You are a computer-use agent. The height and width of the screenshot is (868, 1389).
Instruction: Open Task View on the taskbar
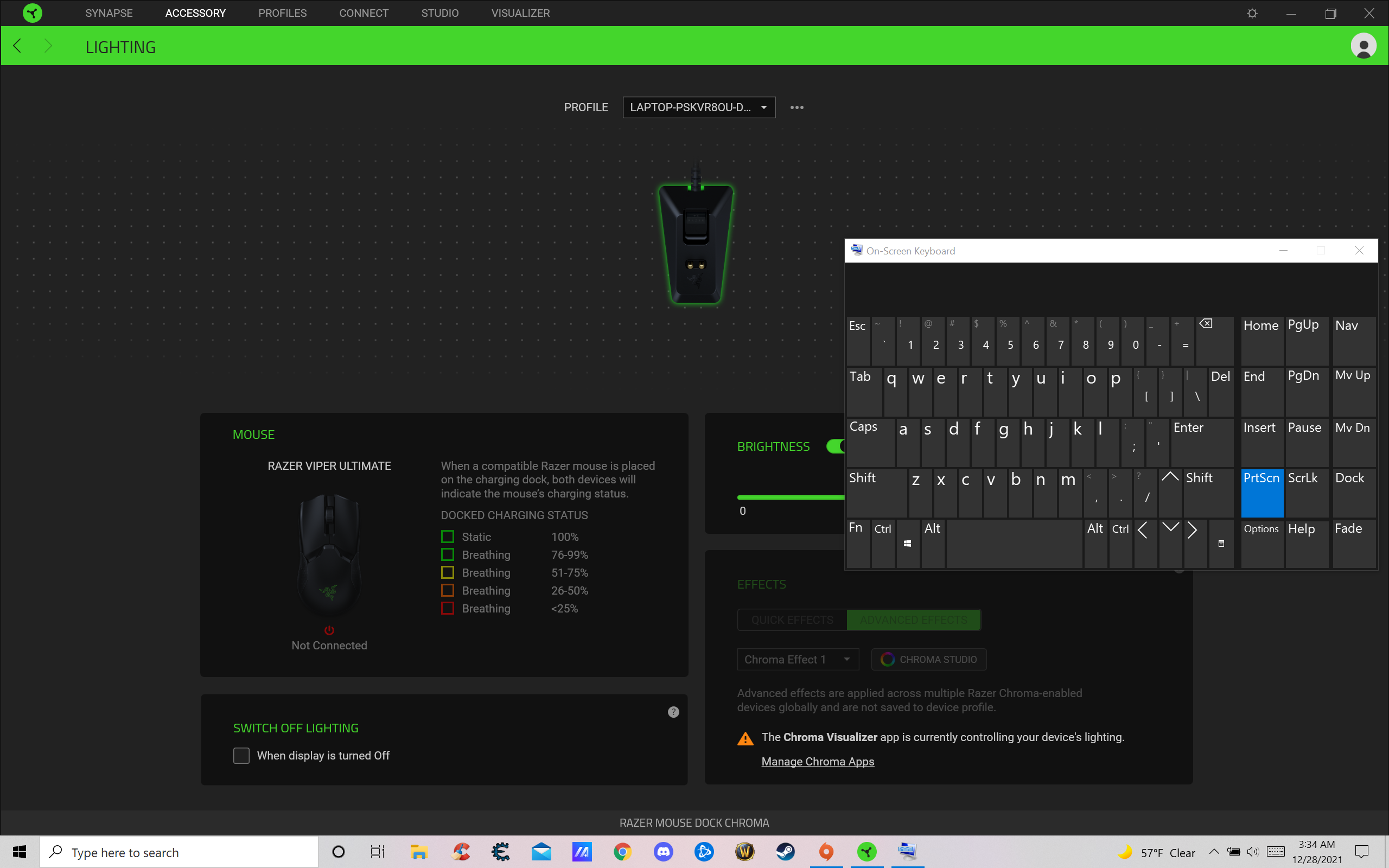[x=377, y=852]
